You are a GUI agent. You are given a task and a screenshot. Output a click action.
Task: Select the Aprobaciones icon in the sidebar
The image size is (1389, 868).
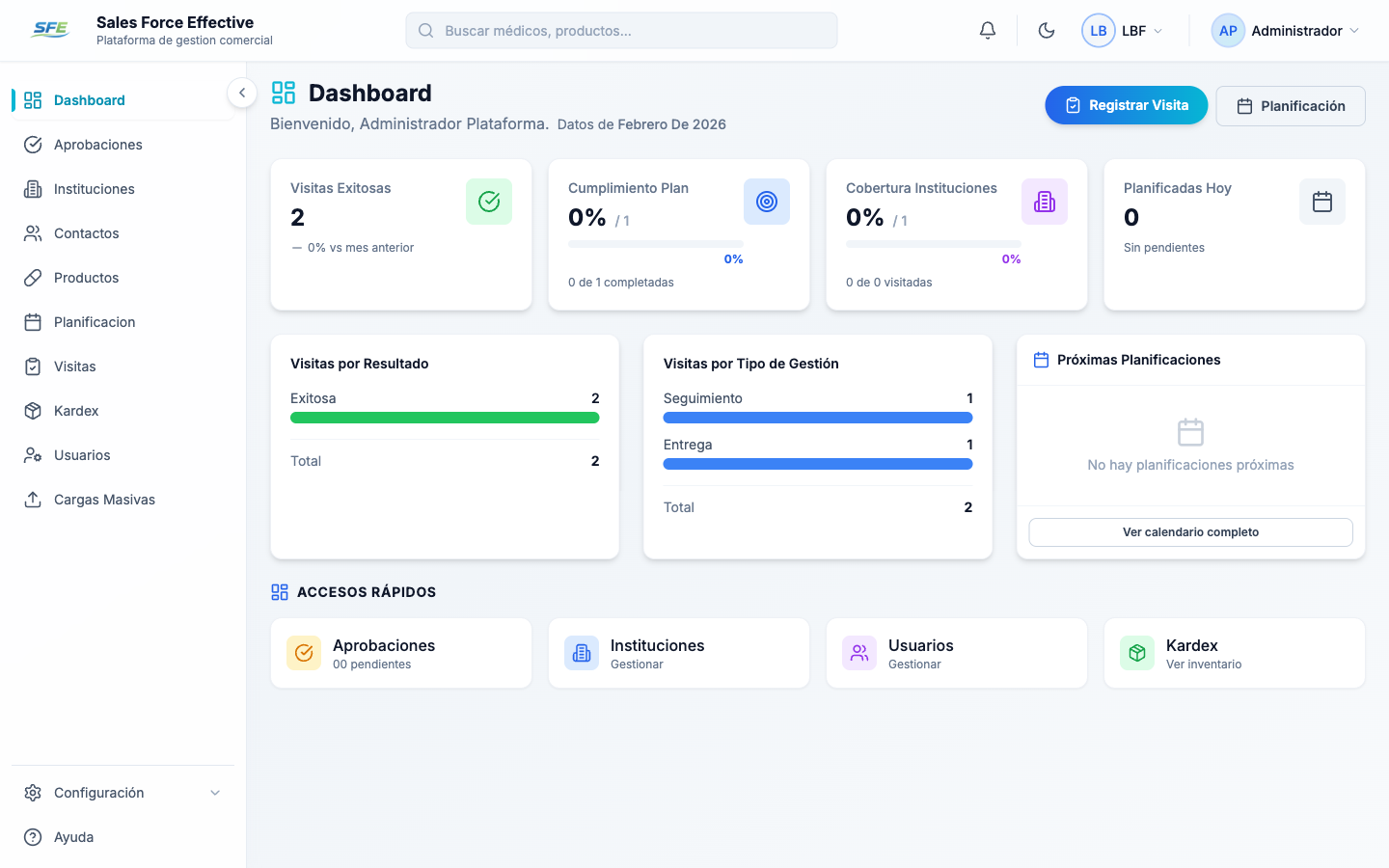(x=32, y=145)
